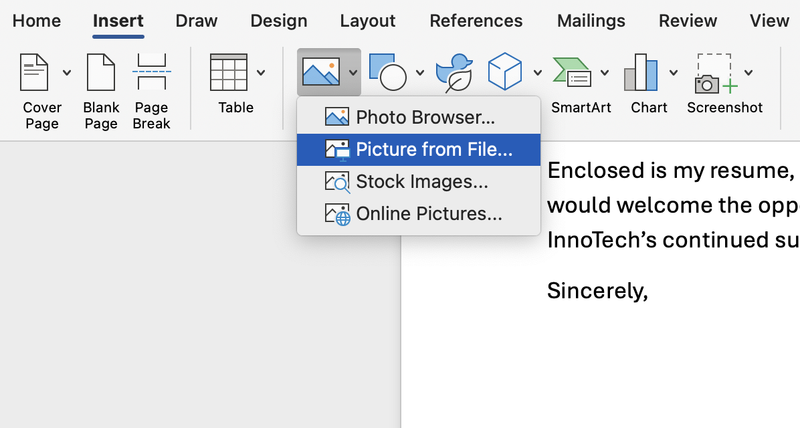Open the Icons gallery (duck icon)
Viewport: 800px width, 428px height.
(x=457, y=73)
